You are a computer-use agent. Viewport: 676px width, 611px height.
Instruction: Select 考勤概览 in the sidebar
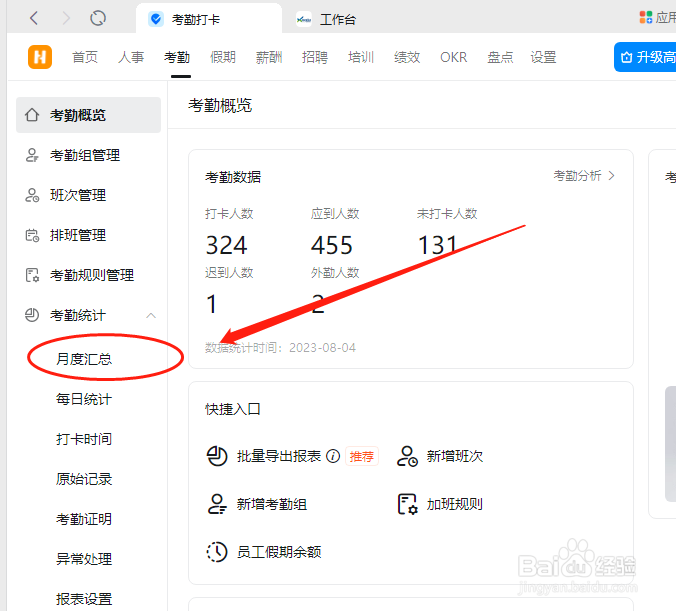[x=88, y=115]
